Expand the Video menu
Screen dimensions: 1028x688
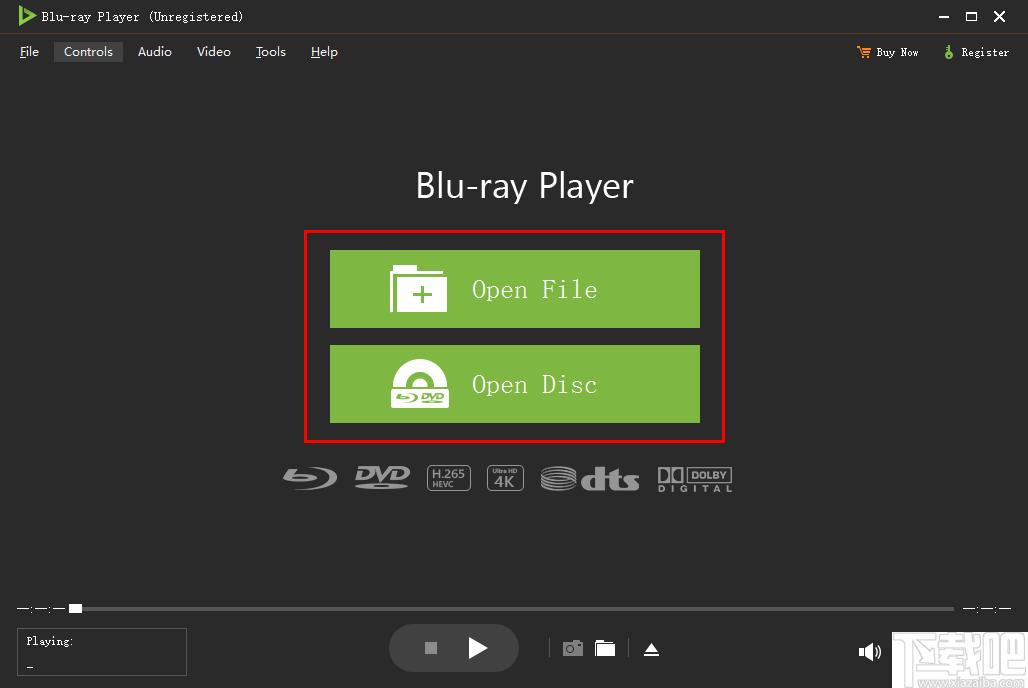coord(213,52)
